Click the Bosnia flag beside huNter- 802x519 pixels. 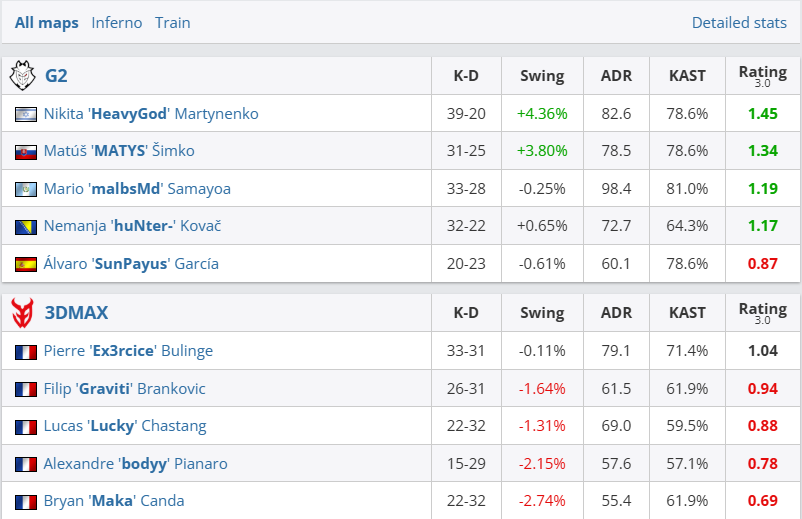[26, 227]
